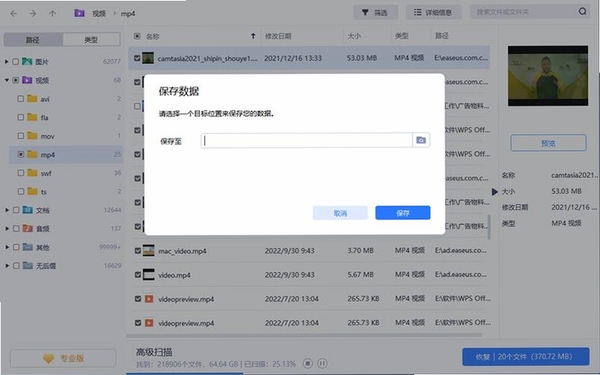Collapse the 视频 tree node
Viewport: 600px width, 375px height.
7,80
